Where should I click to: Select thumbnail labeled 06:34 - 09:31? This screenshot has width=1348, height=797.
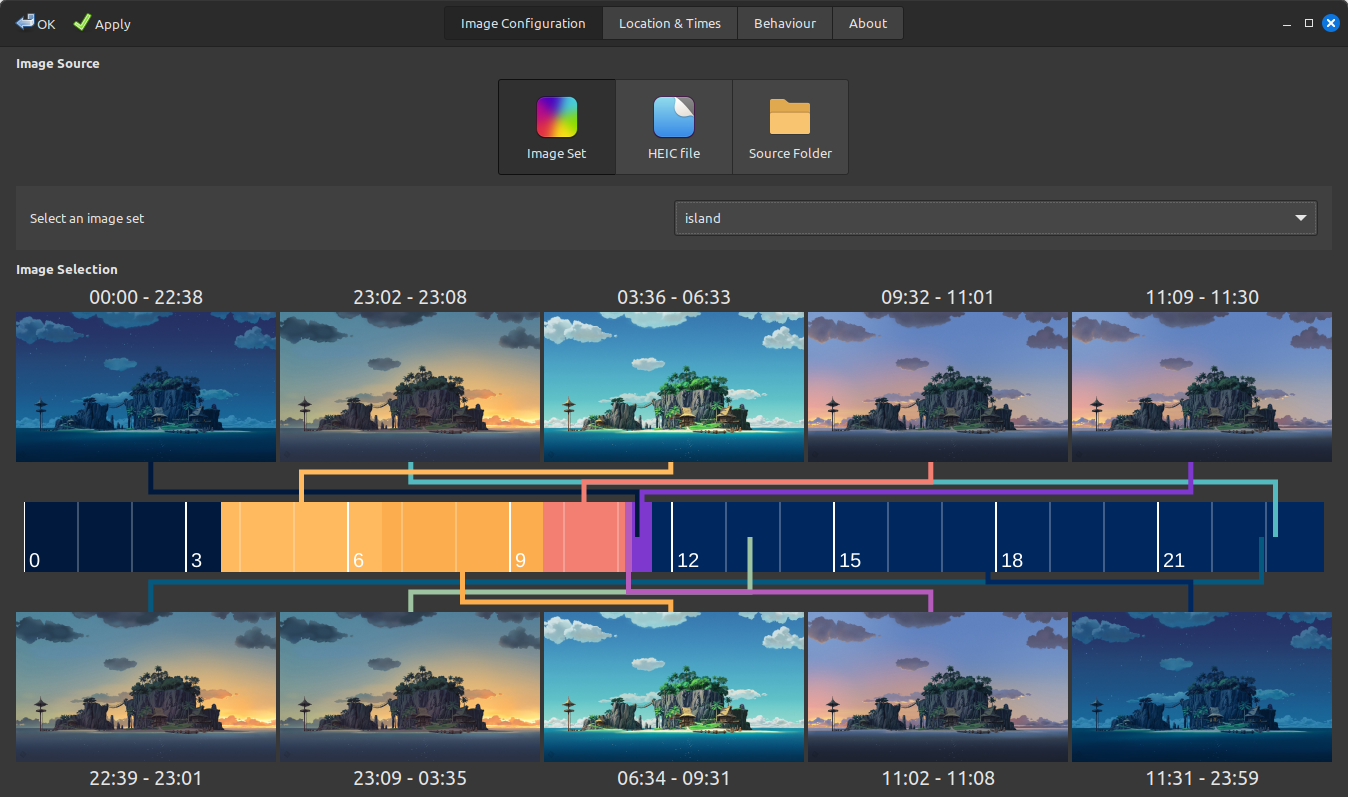pos(674,687)
